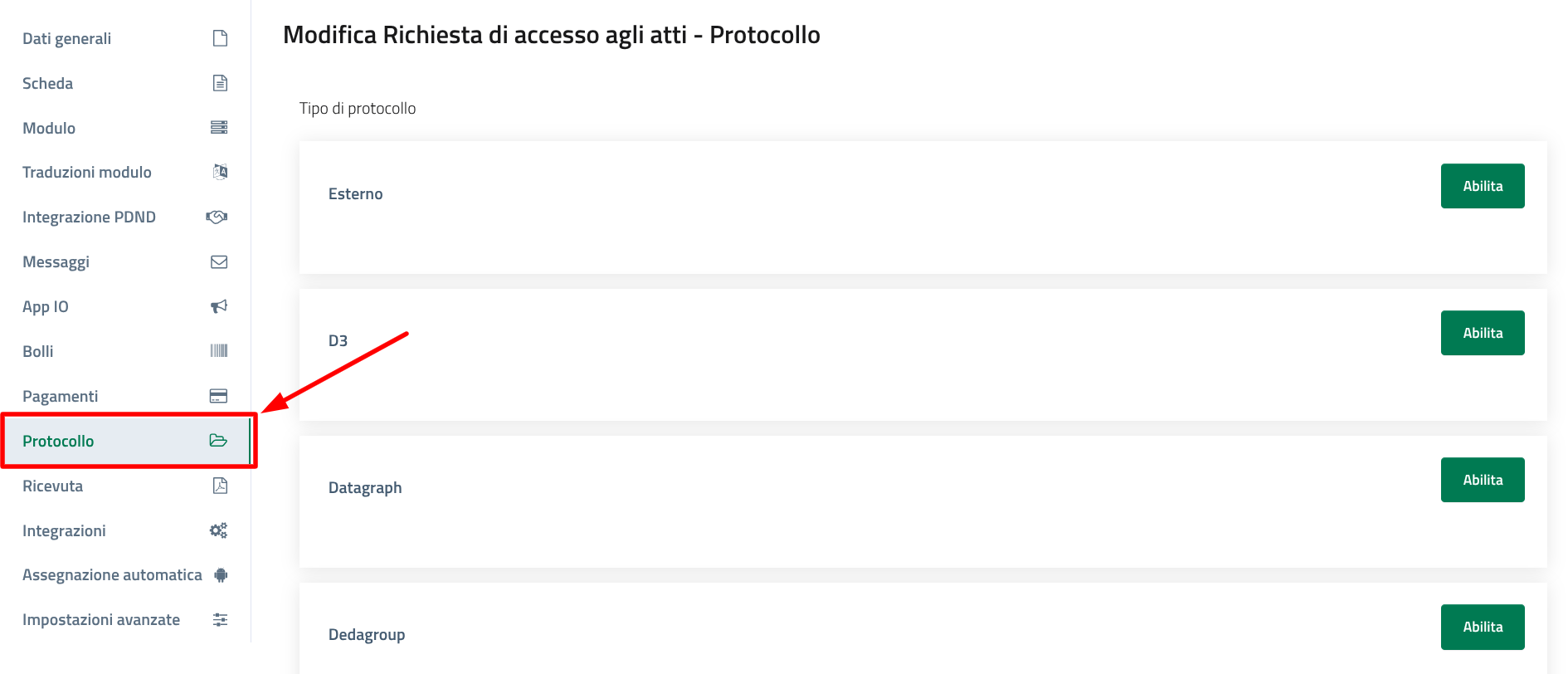The height and width of the screenshot is (674, 1568).
Task: Click the App IO megaphone icon
Action: coord(219,306)
